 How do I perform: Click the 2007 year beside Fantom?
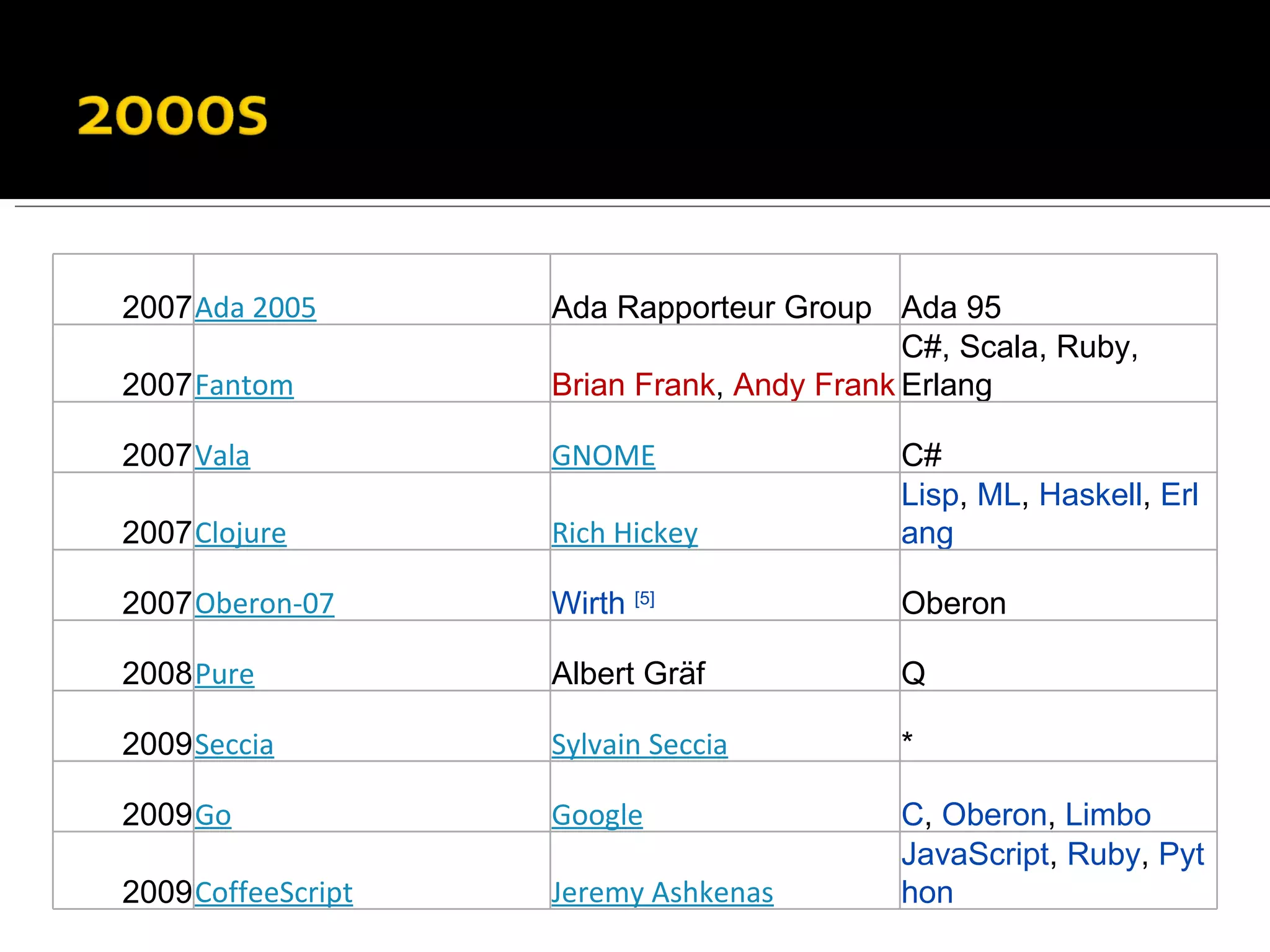point(157,385)
